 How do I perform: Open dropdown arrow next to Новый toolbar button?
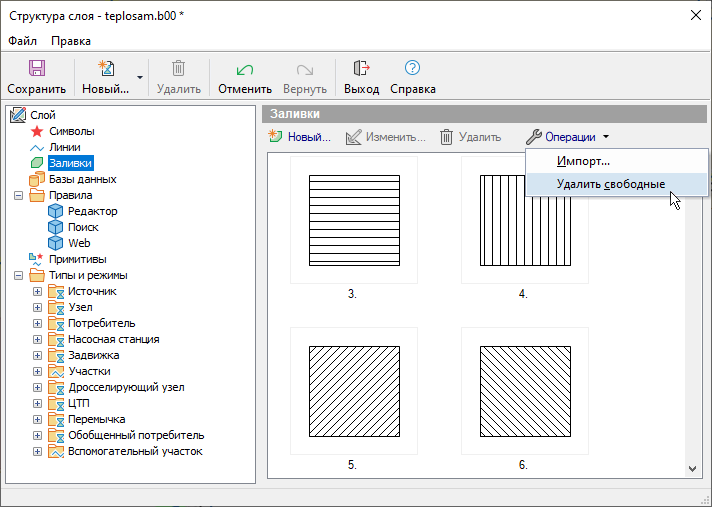coord(140,77)
